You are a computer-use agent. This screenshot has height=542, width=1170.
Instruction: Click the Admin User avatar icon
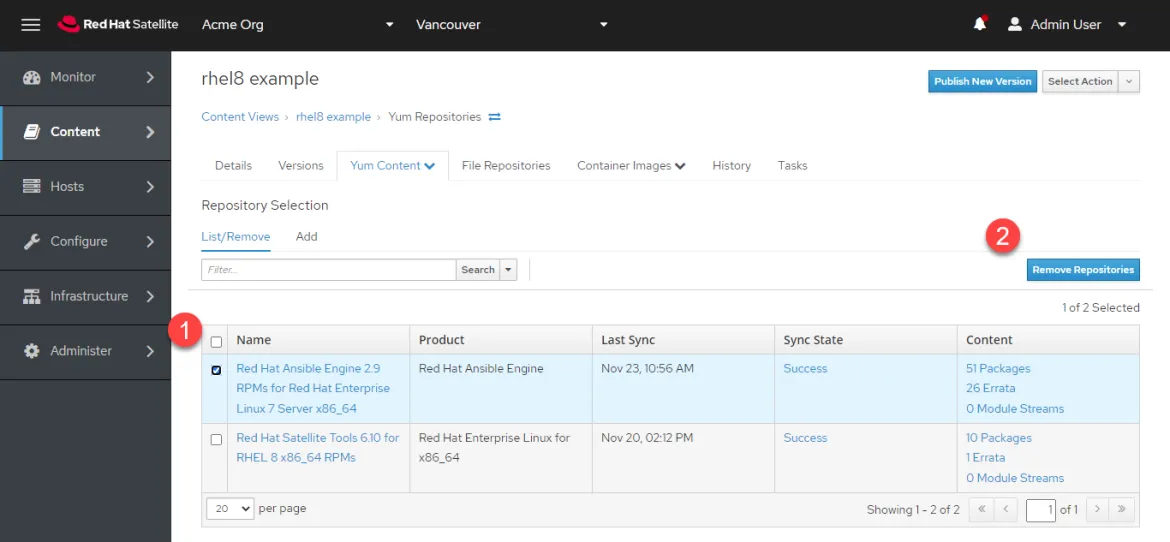(x=1015, y=24)
